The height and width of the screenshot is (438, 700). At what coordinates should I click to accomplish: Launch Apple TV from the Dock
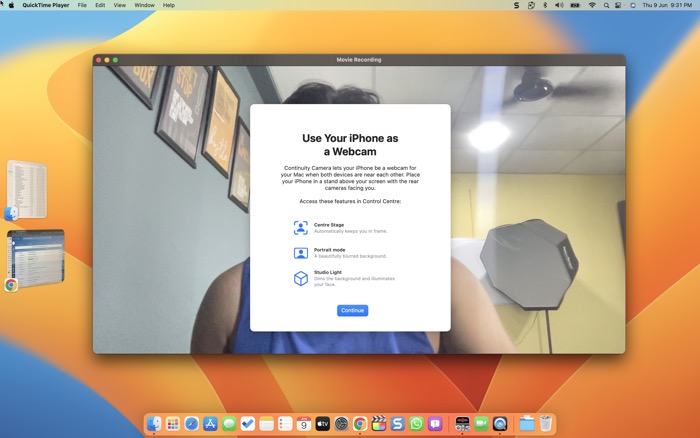(x=323, y=423)
